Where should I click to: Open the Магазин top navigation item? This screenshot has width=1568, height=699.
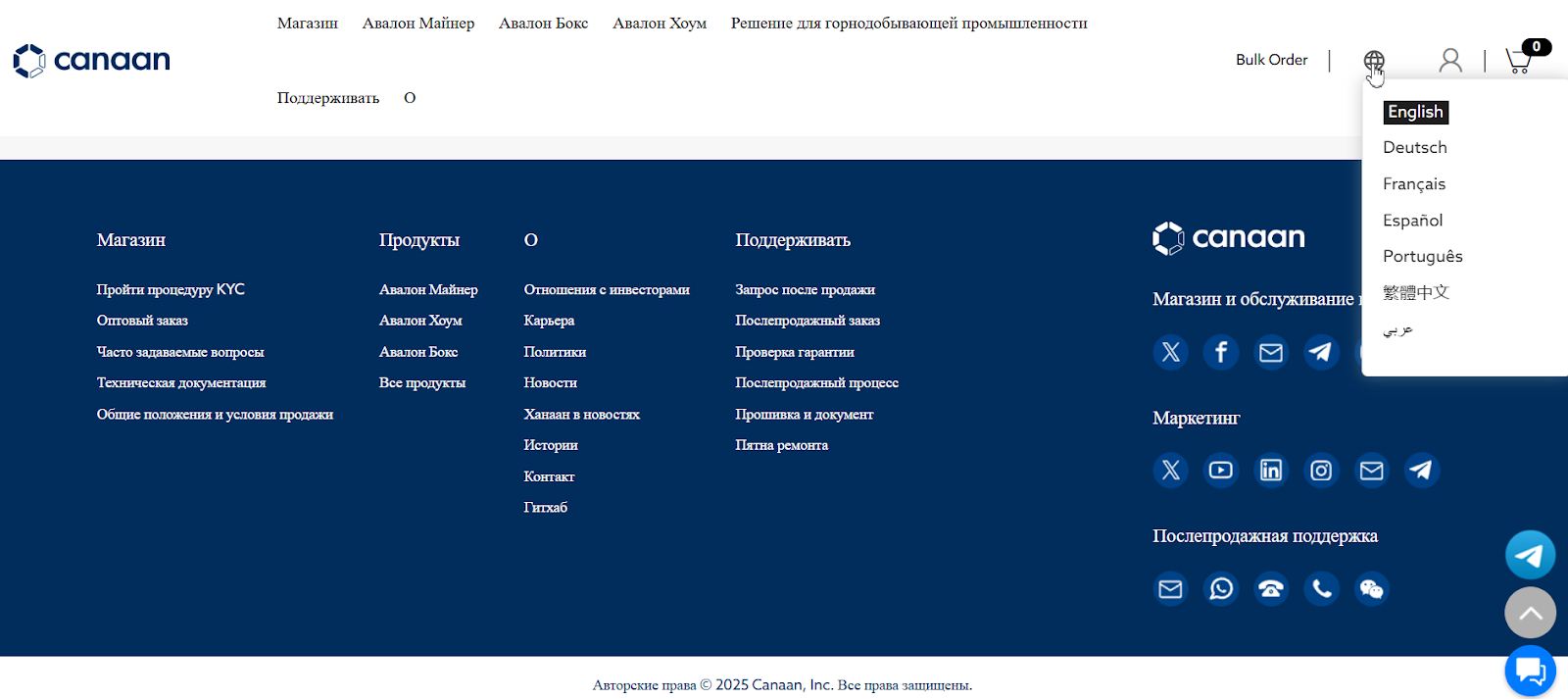coord(307,24)
